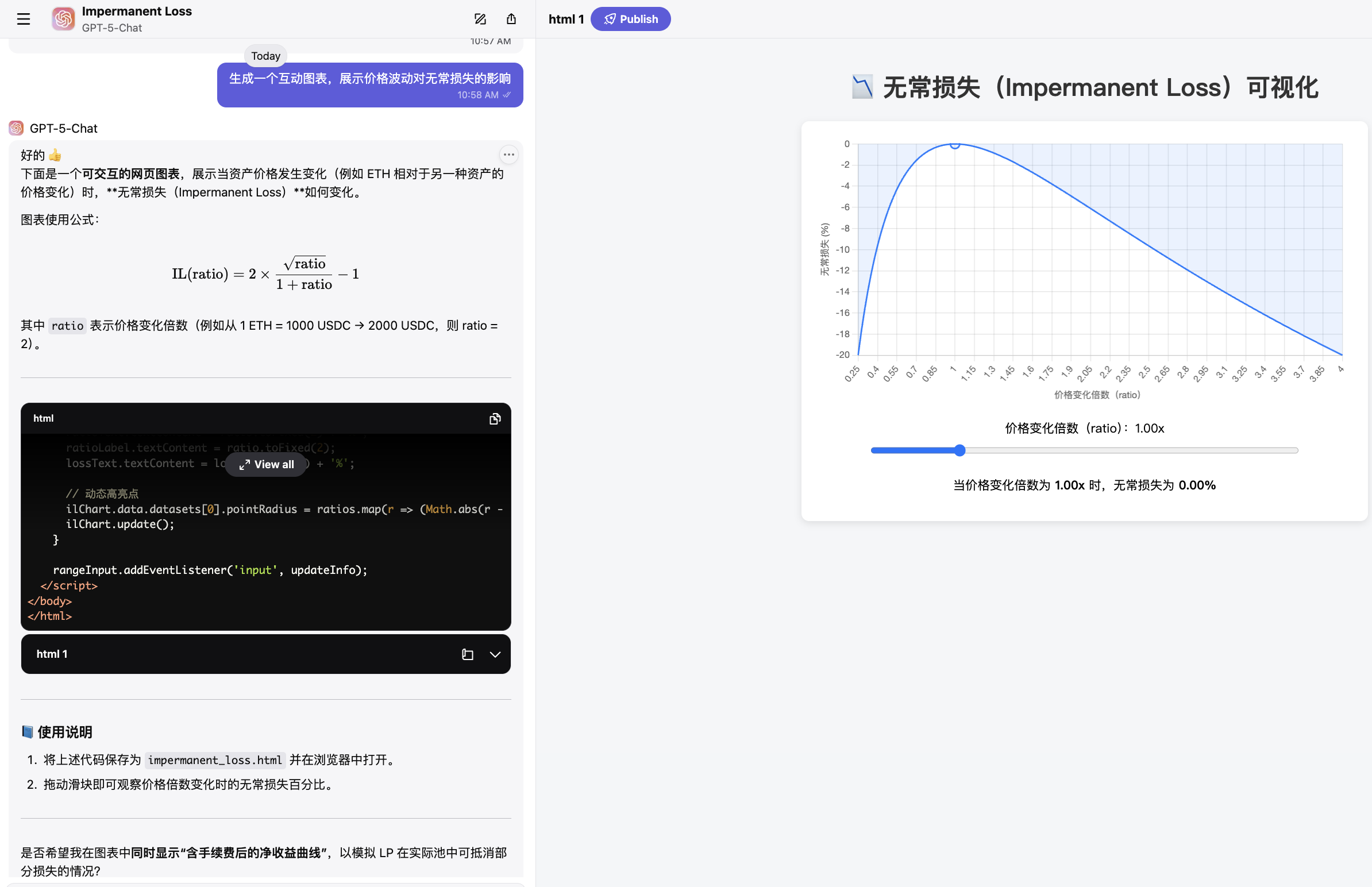
Task: Click the price ratio slider handle
Action: [959, 450]
